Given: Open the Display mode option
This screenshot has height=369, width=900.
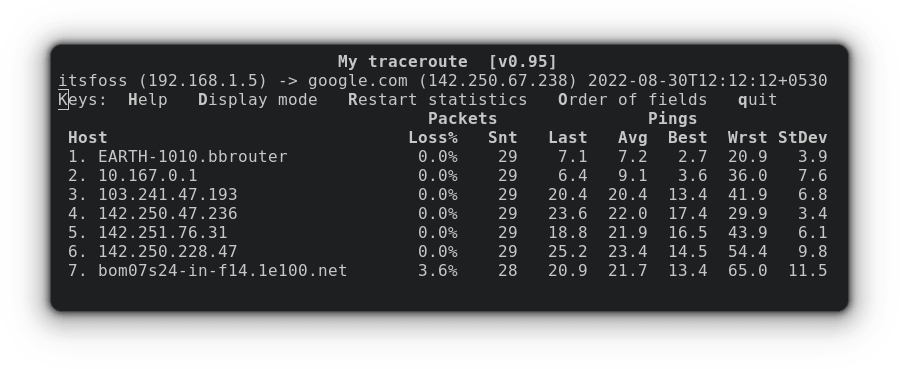Looking at the screenshot, I should coord(258,100).
